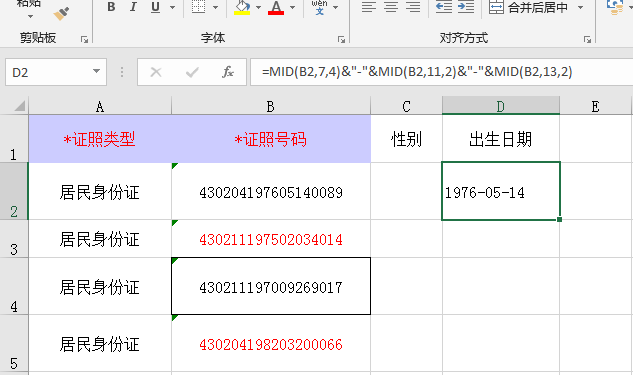Screen dimensions: 633x375
Task: Select cell with ID 430204197605140089
Action: tap(271, 192)
